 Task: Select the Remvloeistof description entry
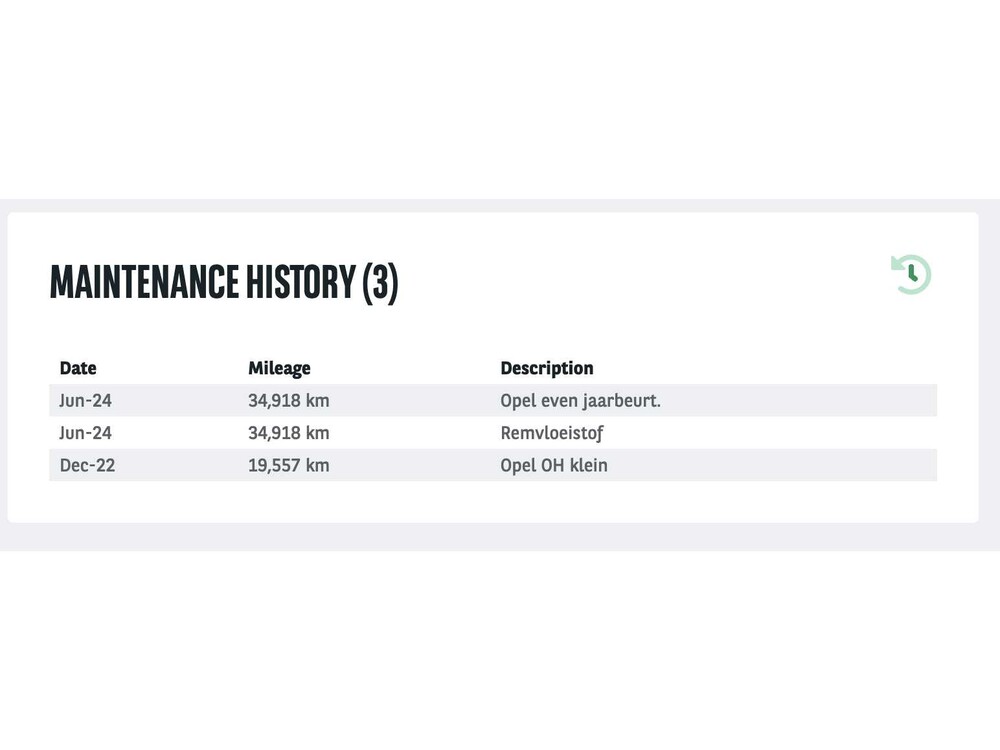(552, 433)
